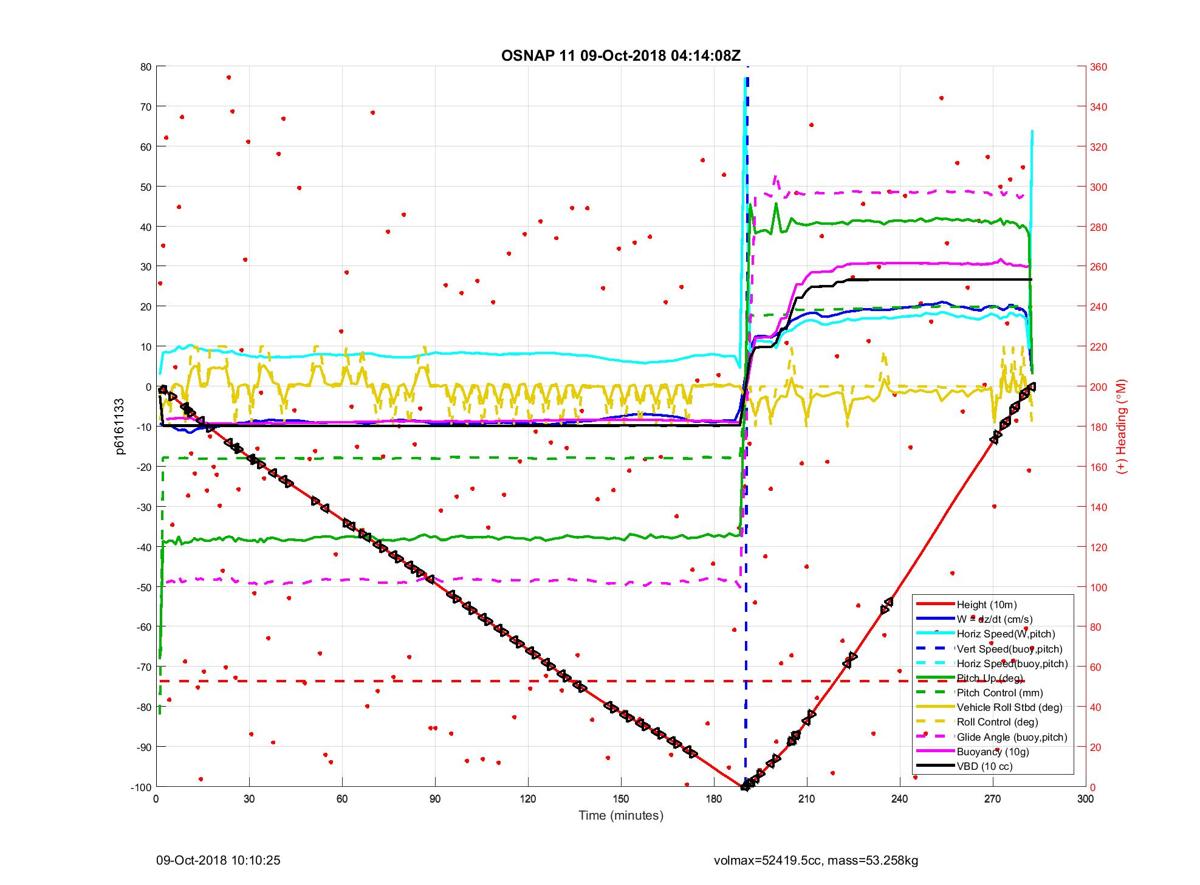The height and width of the screenshot is (885, 1200).
Task: Click legend entry Roll Control (deg)
Action: pos(997,721)
